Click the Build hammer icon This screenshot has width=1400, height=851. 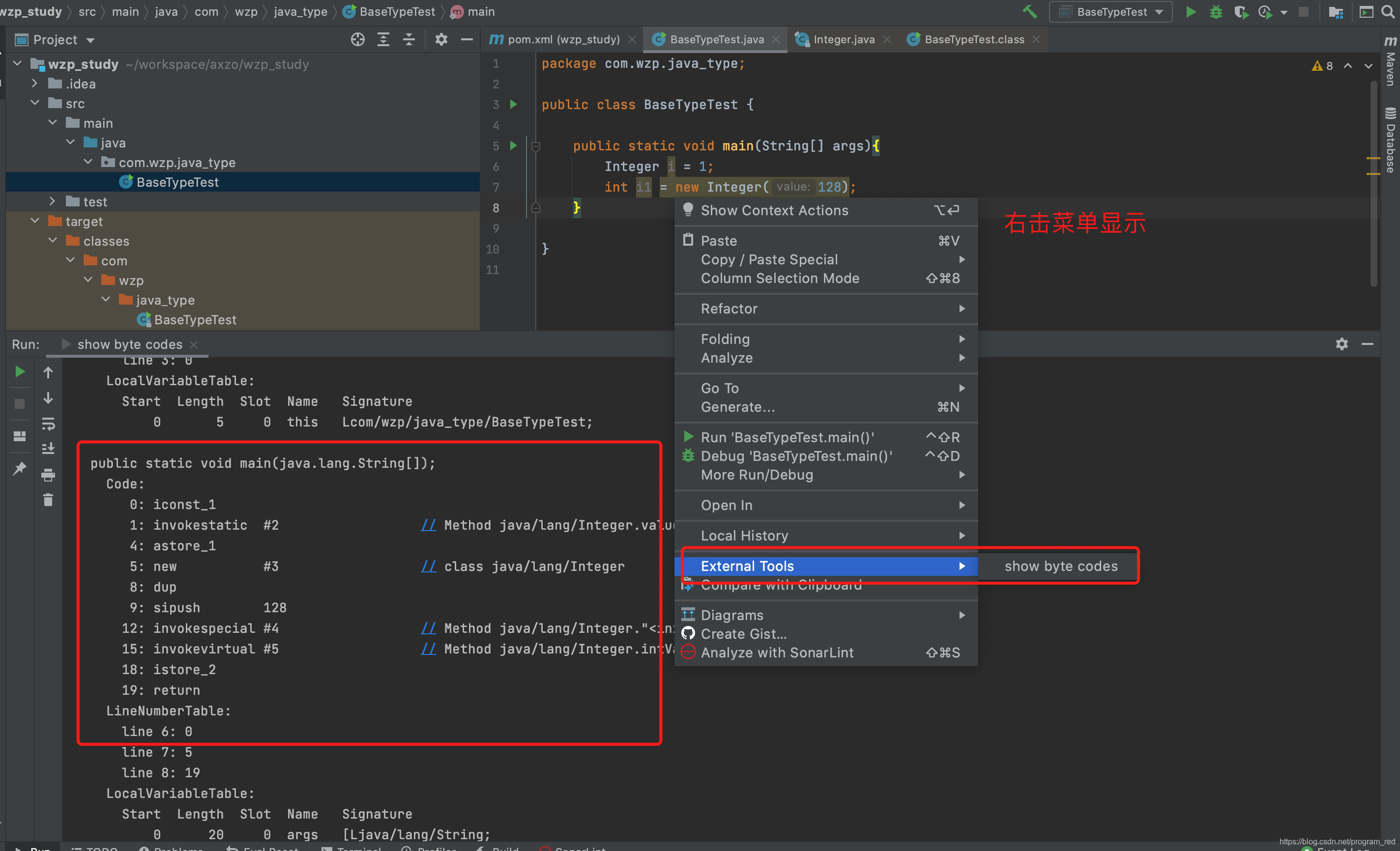pyautogui.click(x=1029, y=12)
